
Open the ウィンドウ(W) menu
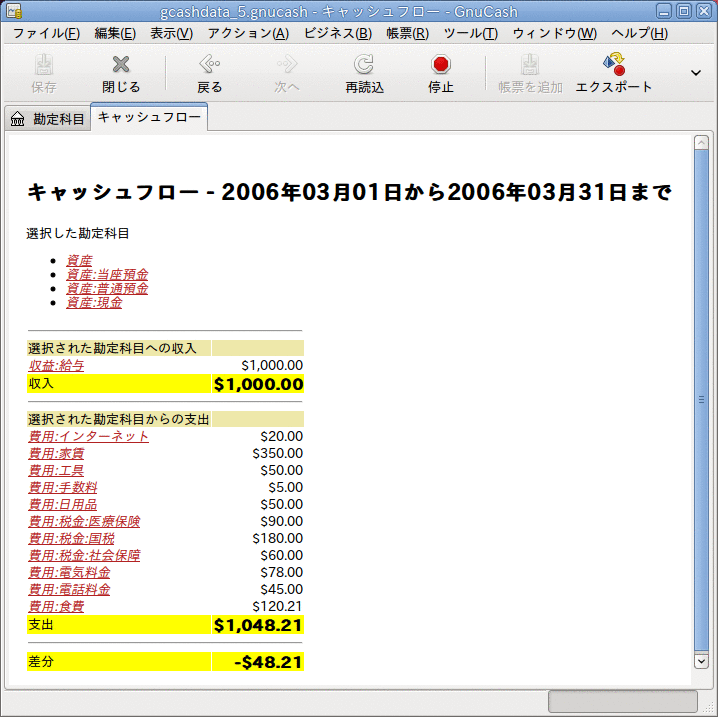(x=555, y=33)
